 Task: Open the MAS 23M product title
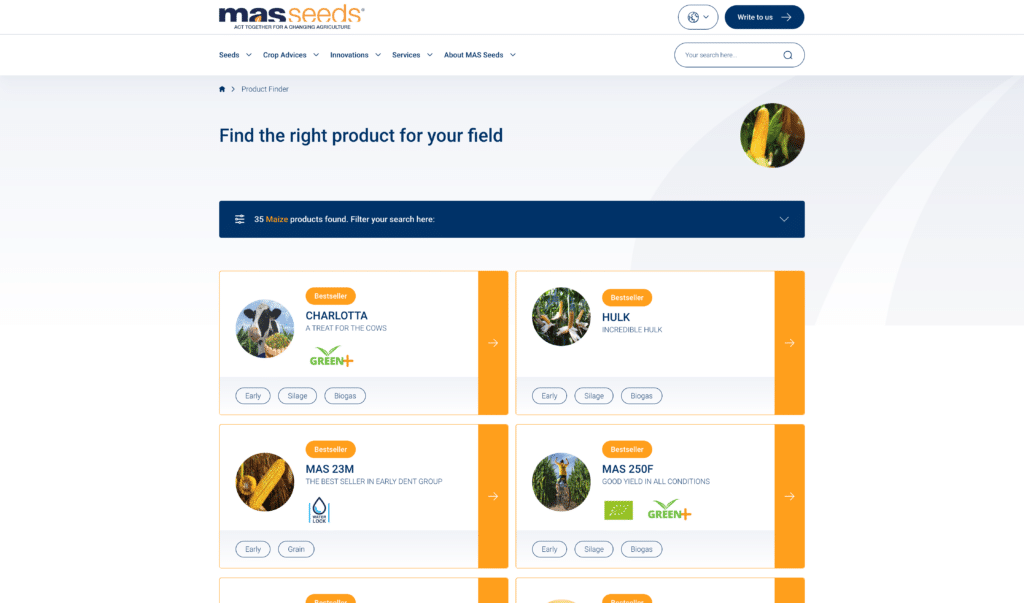(330, 469)
